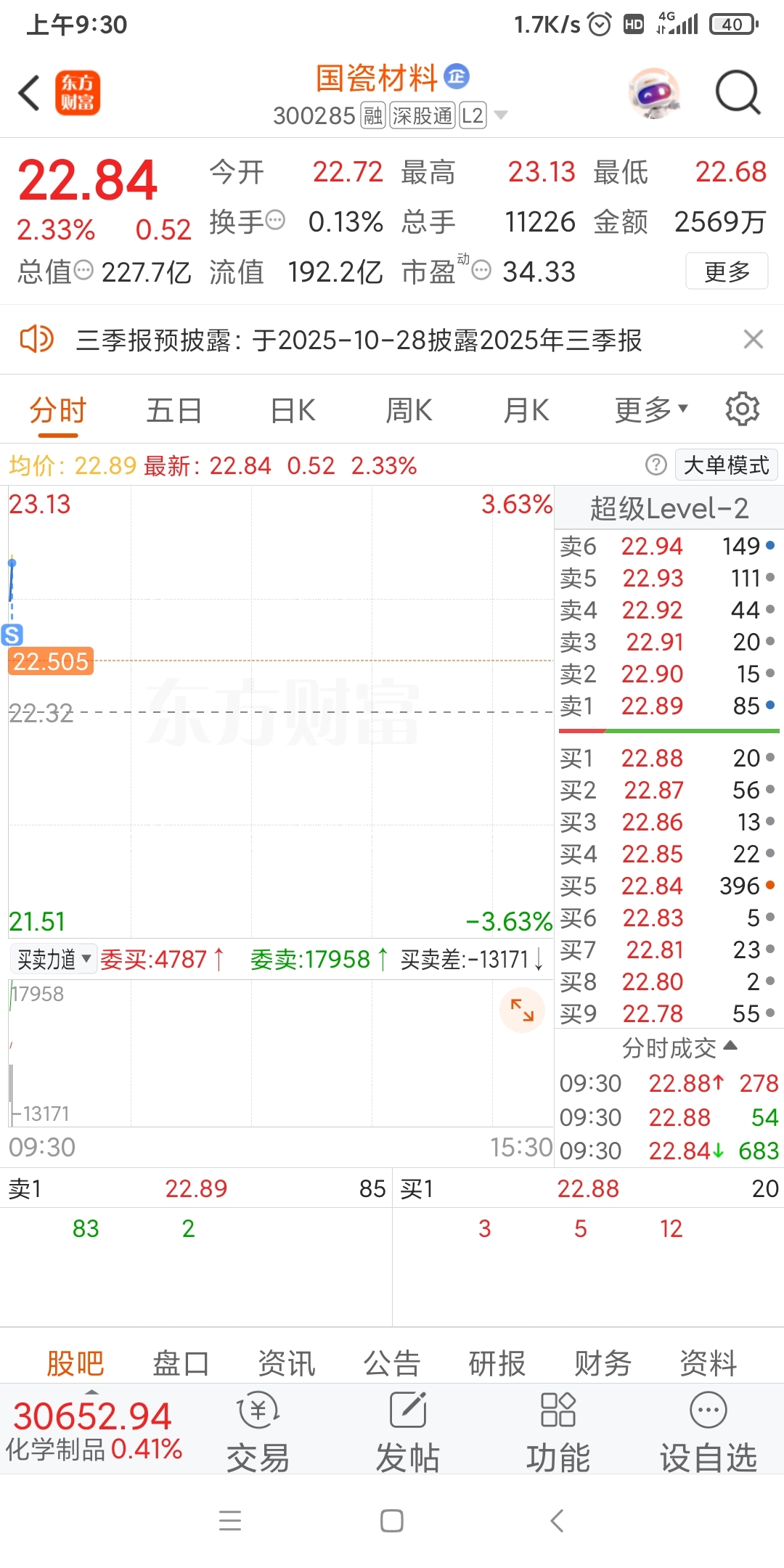Viewport: 784px width, 1568px height.
Task: Open the 三季报预披露 announcement text
Action: [359, 340]
